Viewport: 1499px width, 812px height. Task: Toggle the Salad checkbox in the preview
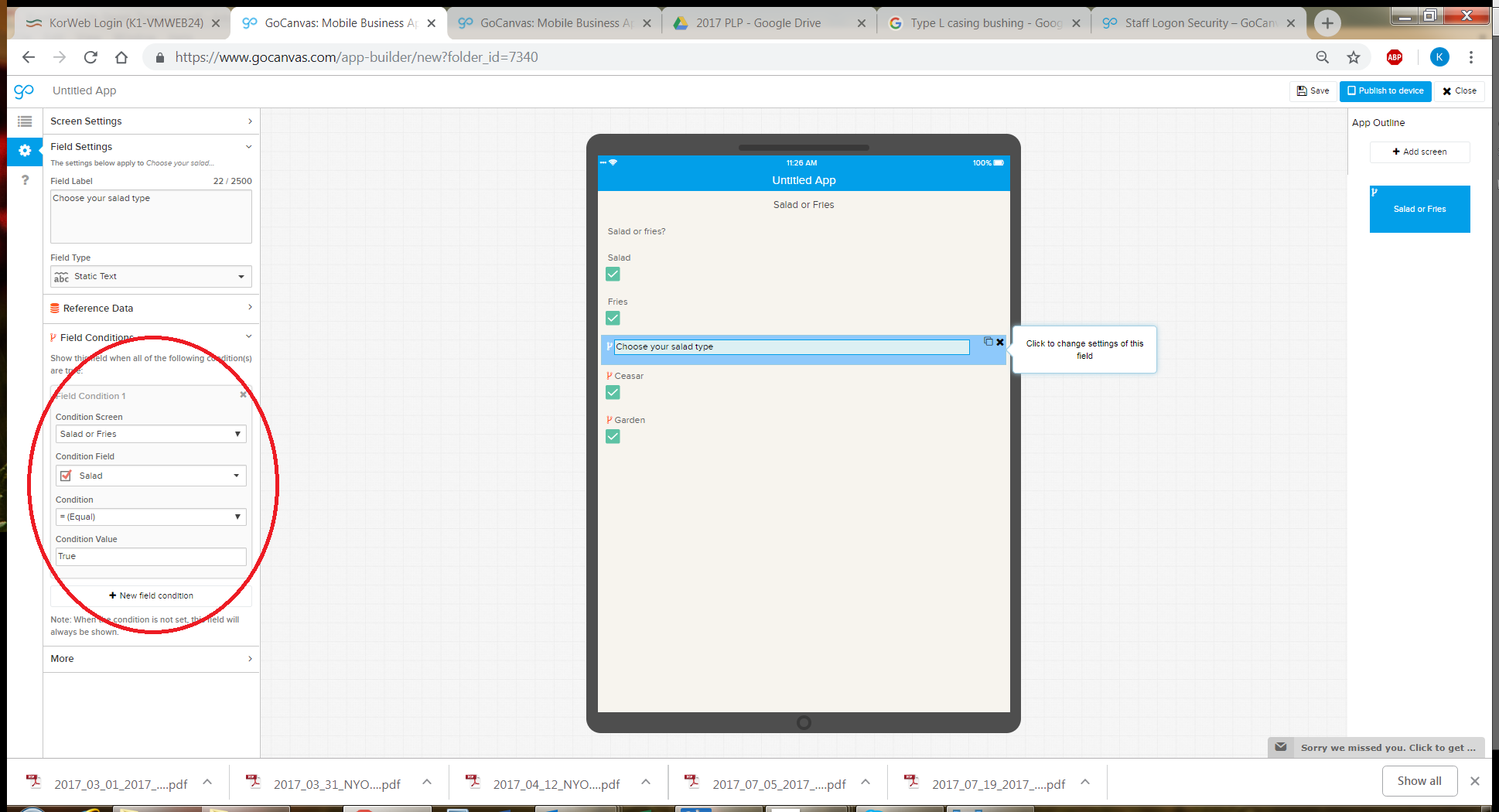613,275
